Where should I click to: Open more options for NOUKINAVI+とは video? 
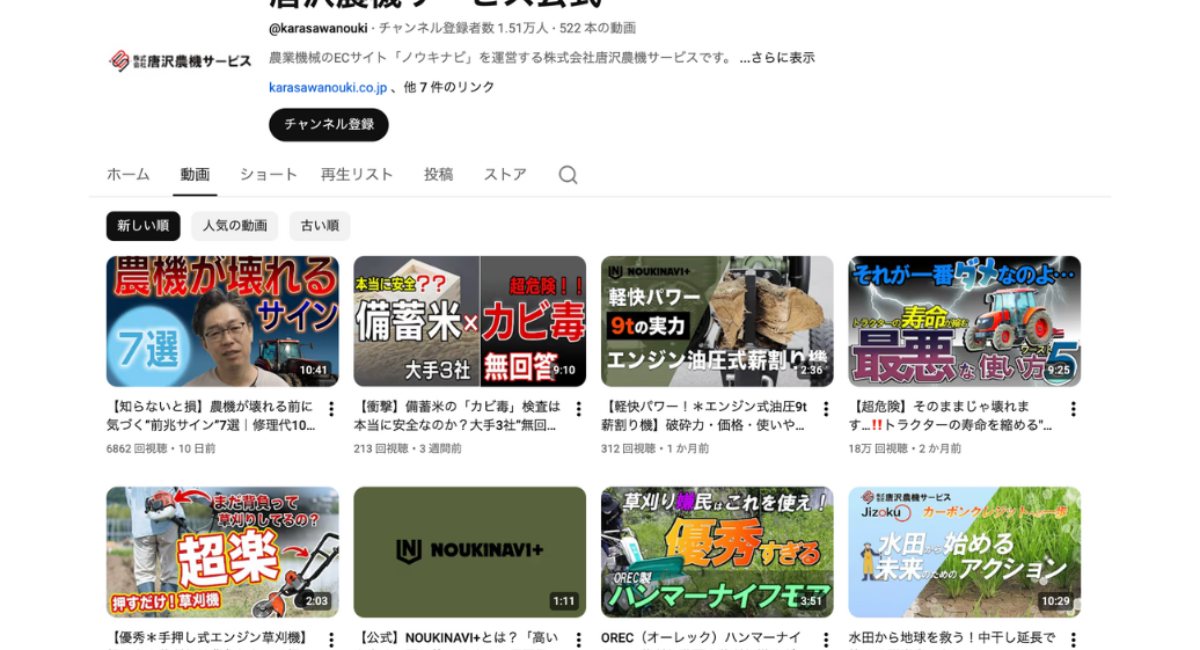coord(578,639)
